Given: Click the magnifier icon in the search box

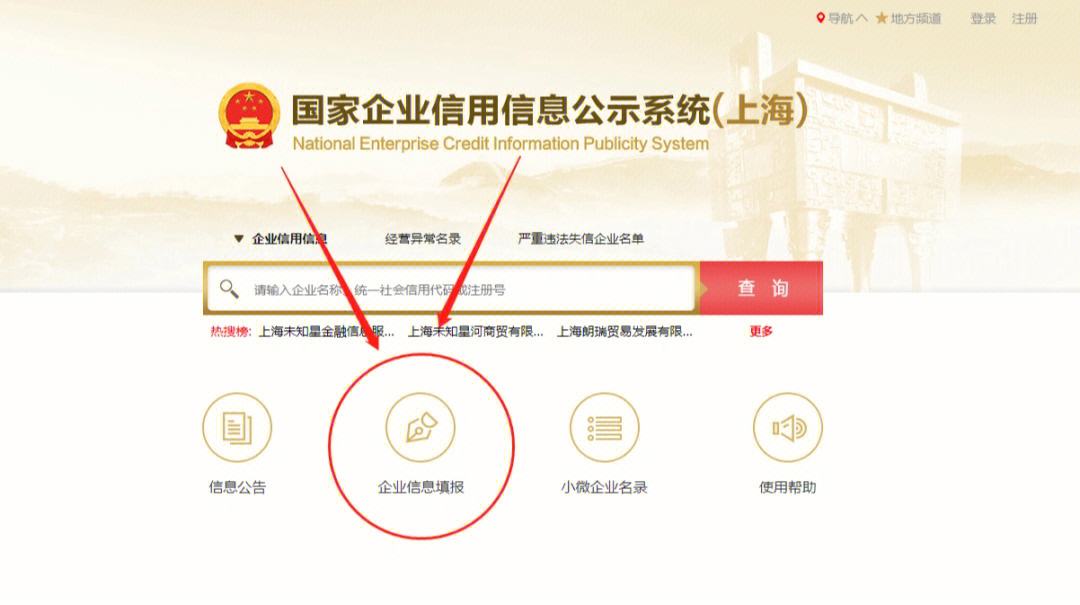Looking at the screenshot, I should click(229, 289).
